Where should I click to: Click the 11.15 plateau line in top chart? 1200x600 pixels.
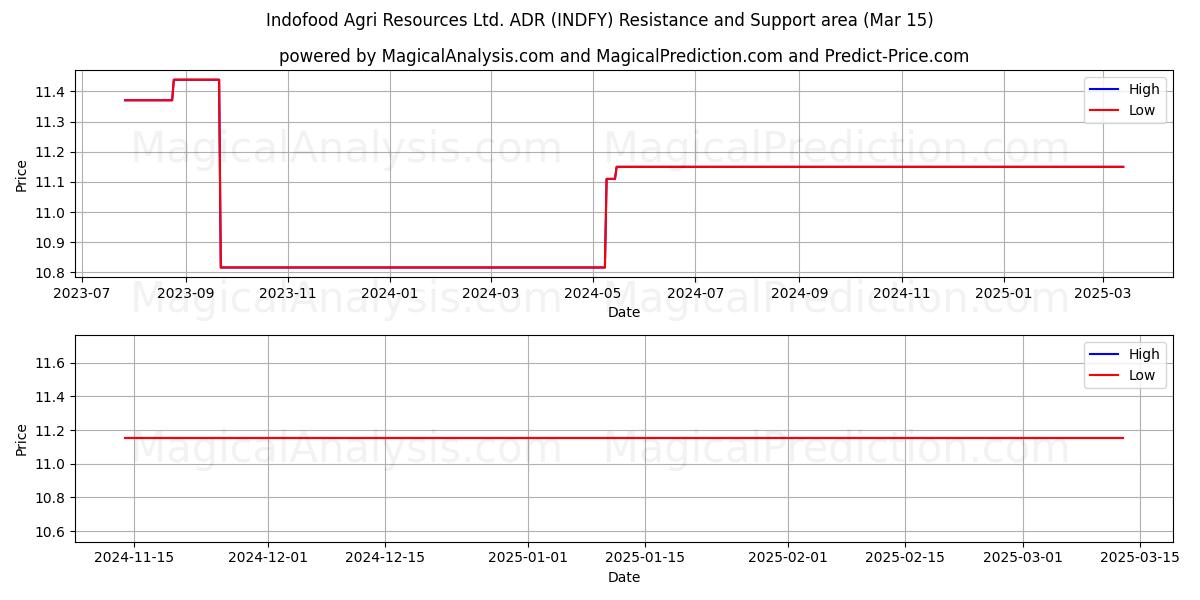tap(870, 166)
